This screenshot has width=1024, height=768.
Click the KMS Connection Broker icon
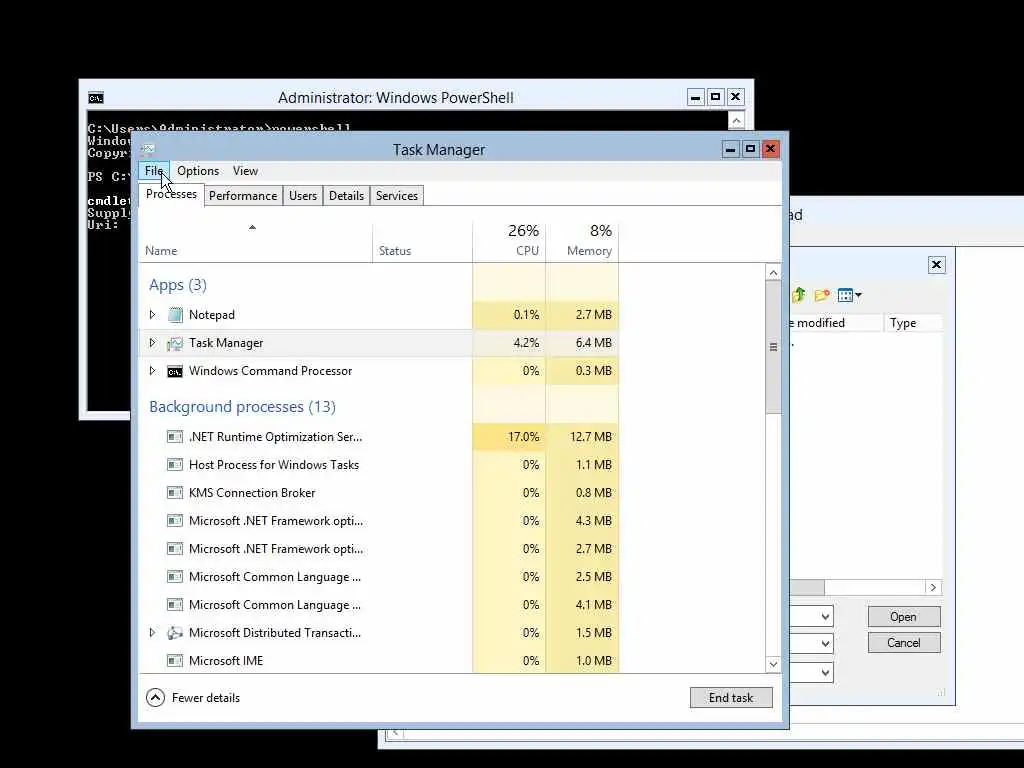(x=175, y=493)
